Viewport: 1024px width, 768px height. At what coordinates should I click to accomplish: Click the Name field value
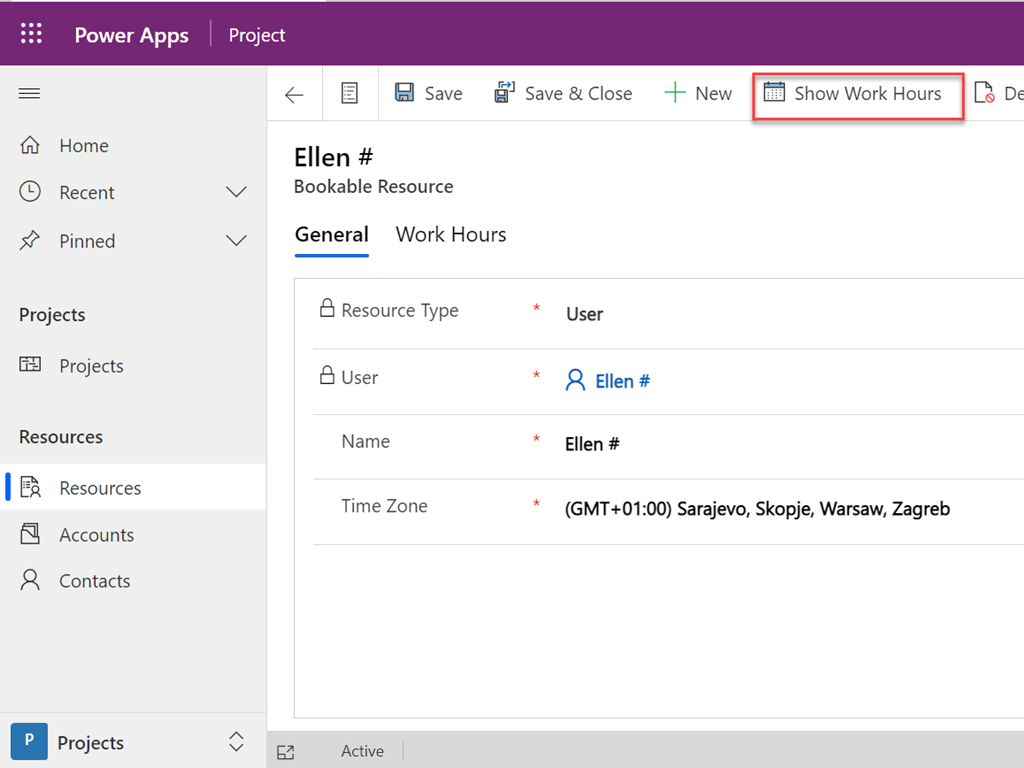(592, 444)
